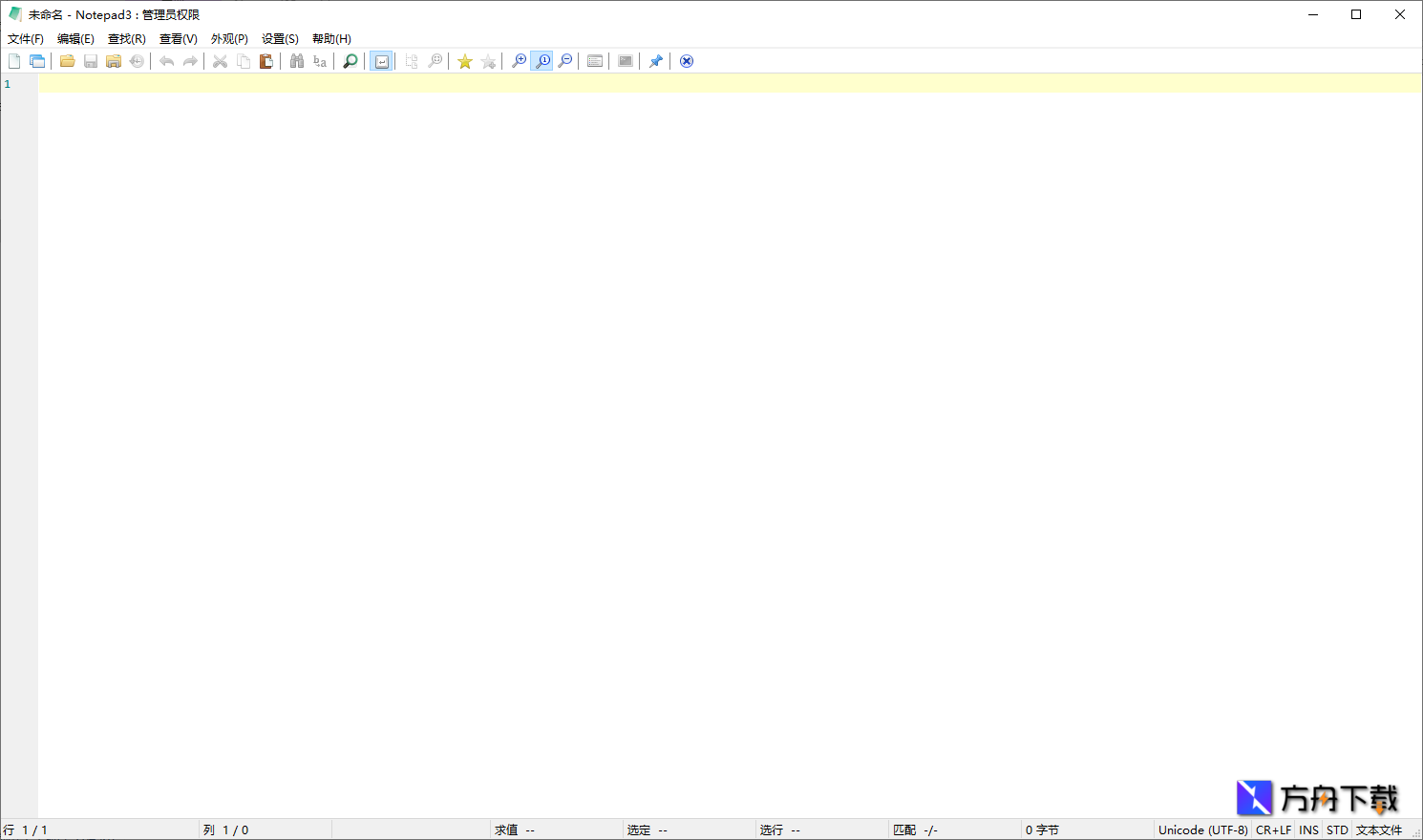Reset zoom to 100 percent
The height and width of the screenshot is (840, 1423).
click(x=542, y=60)
